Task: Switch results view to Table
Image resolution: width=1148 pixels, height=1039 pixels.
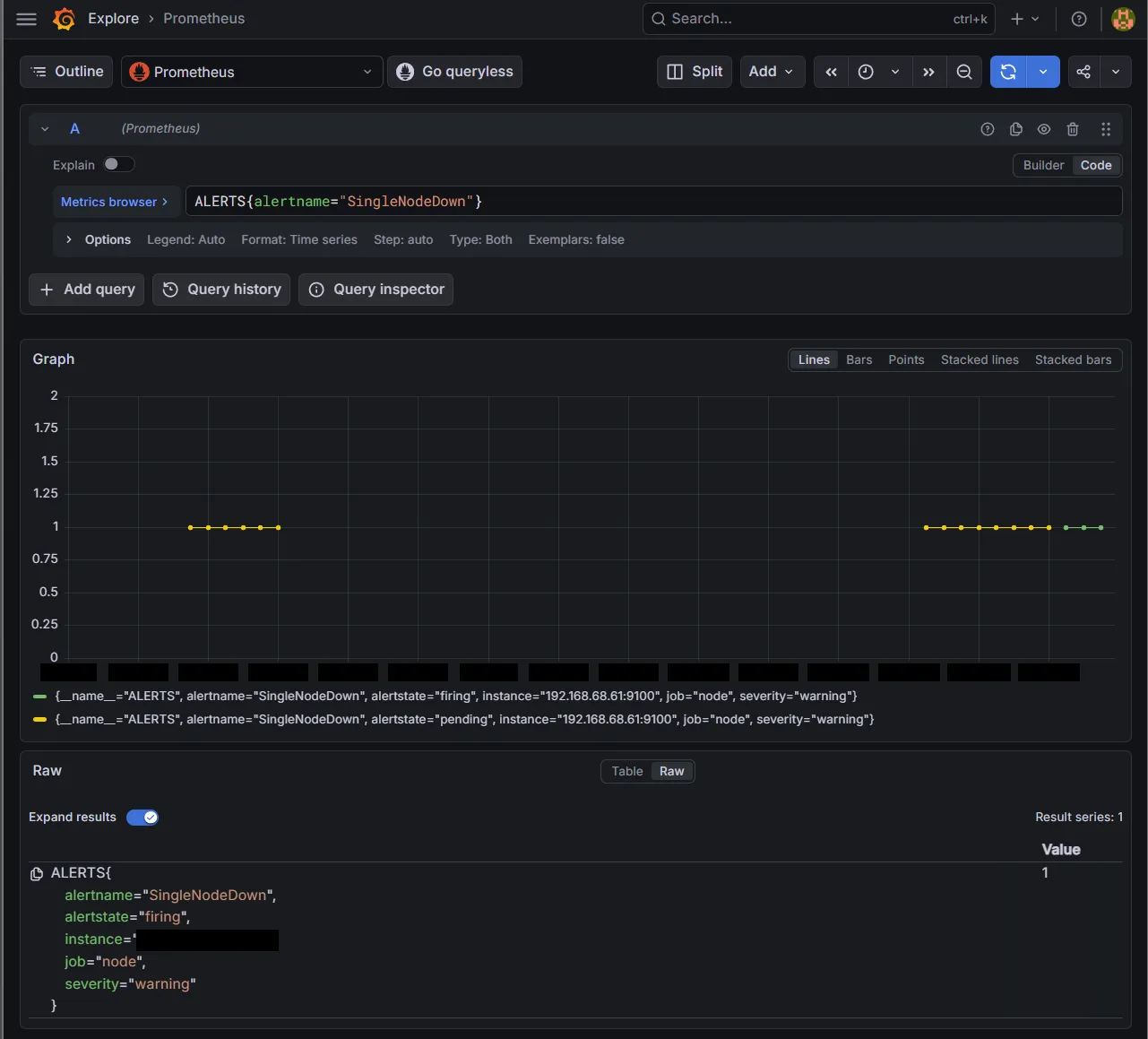Action: coord(627,771)
